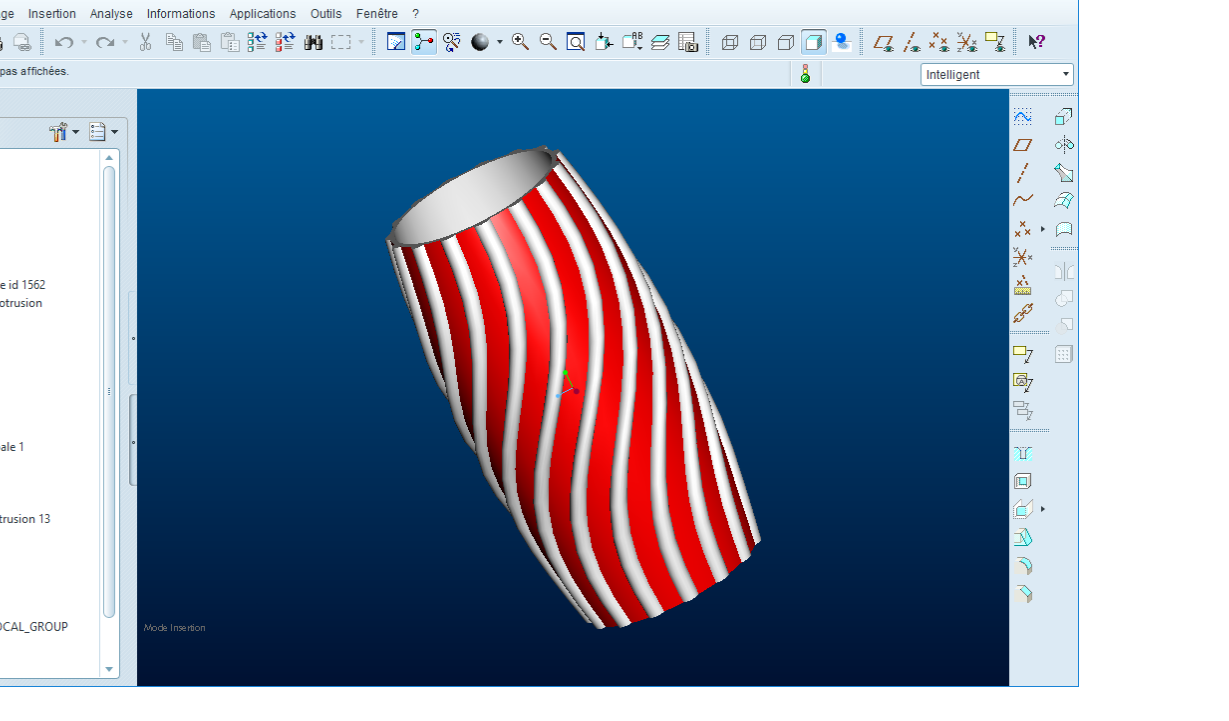Select the Coordinate System tool
Viewport: 1229px width, 721px height.
click(1022, 257)
